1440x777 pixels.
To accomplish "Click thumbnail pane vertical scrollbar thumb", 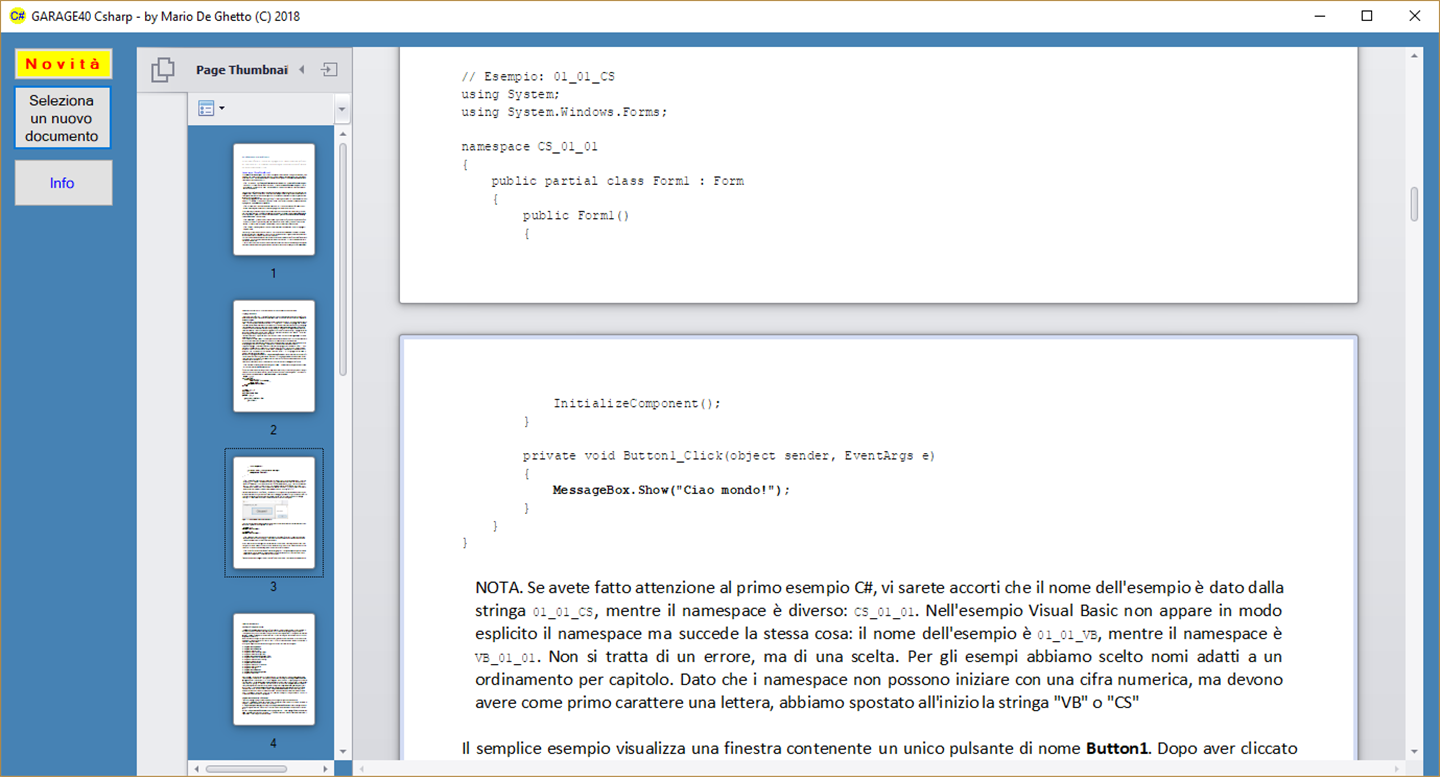I will point(343,258).
